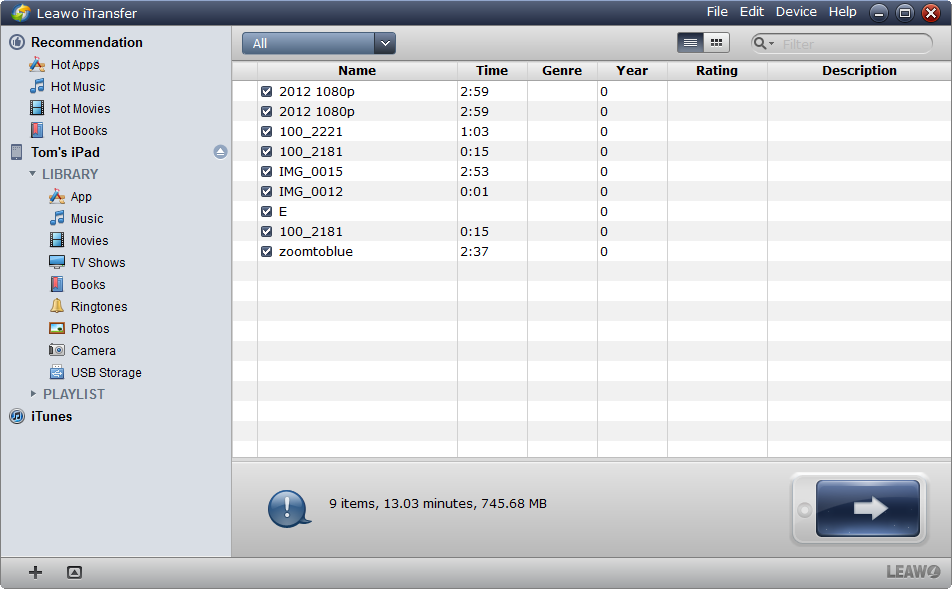The height and width of the screenshot is (589, 952).
Task: Open the Edit menu
Action: tap(752, 12)
